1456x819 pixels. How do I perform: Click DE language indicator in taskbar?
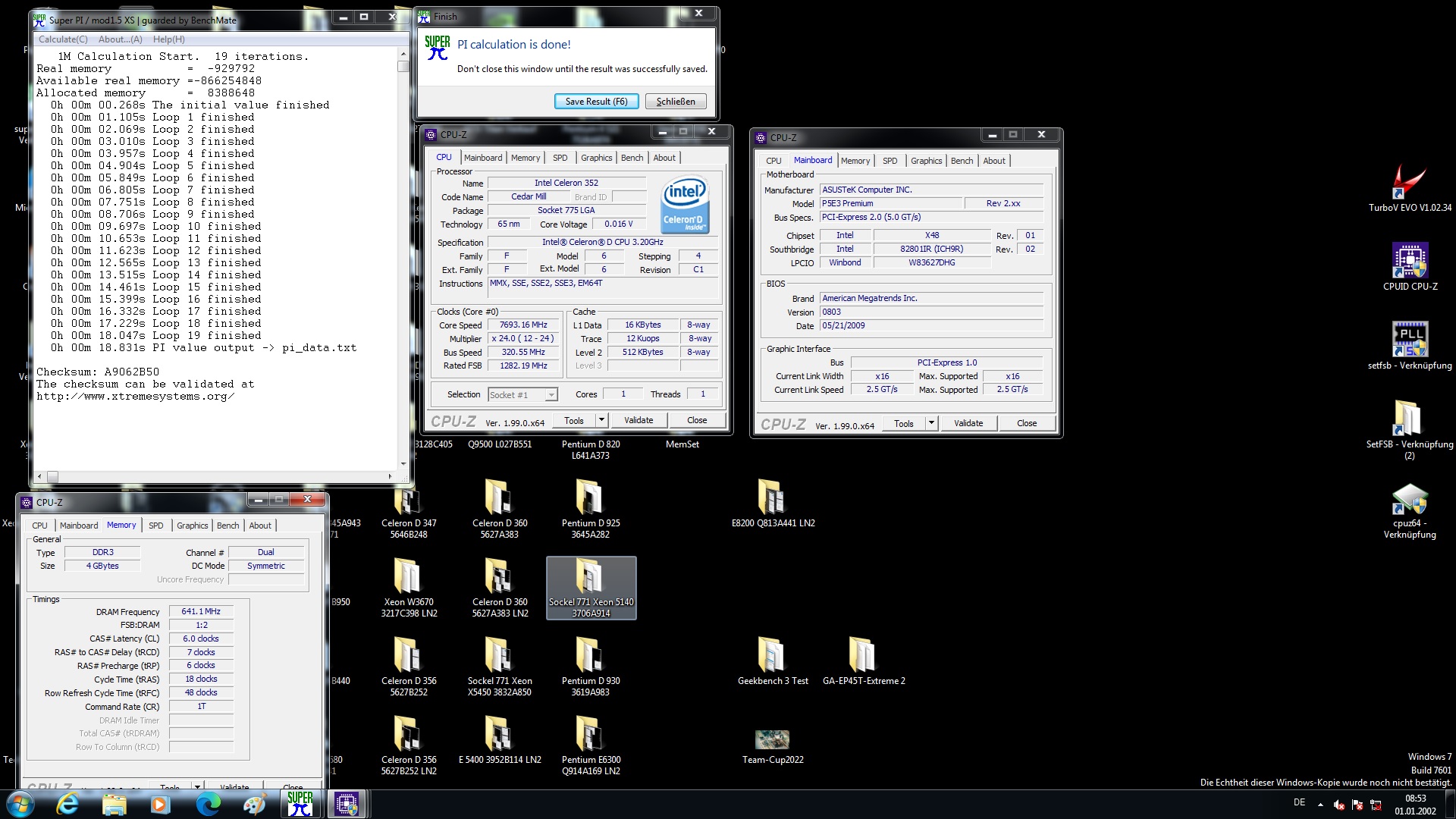1299,802
